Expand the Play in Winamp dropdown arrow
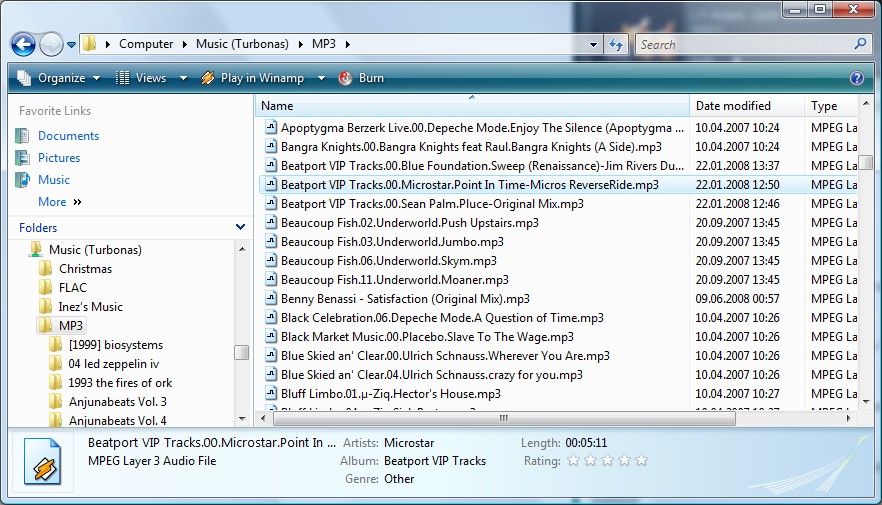Screen dimensions: 882x505 pos(322,78)
